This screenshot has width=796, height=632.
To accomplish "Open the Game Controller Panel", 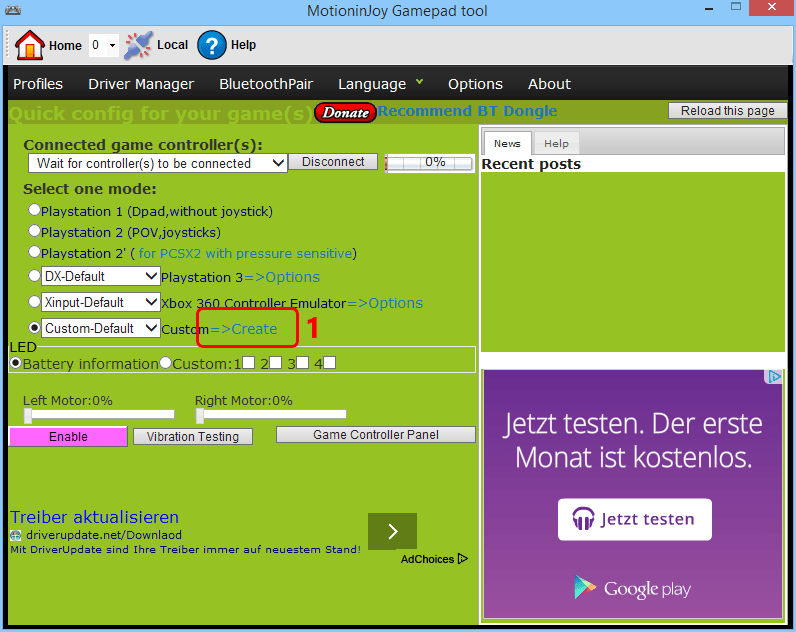I will coord(376,435).
